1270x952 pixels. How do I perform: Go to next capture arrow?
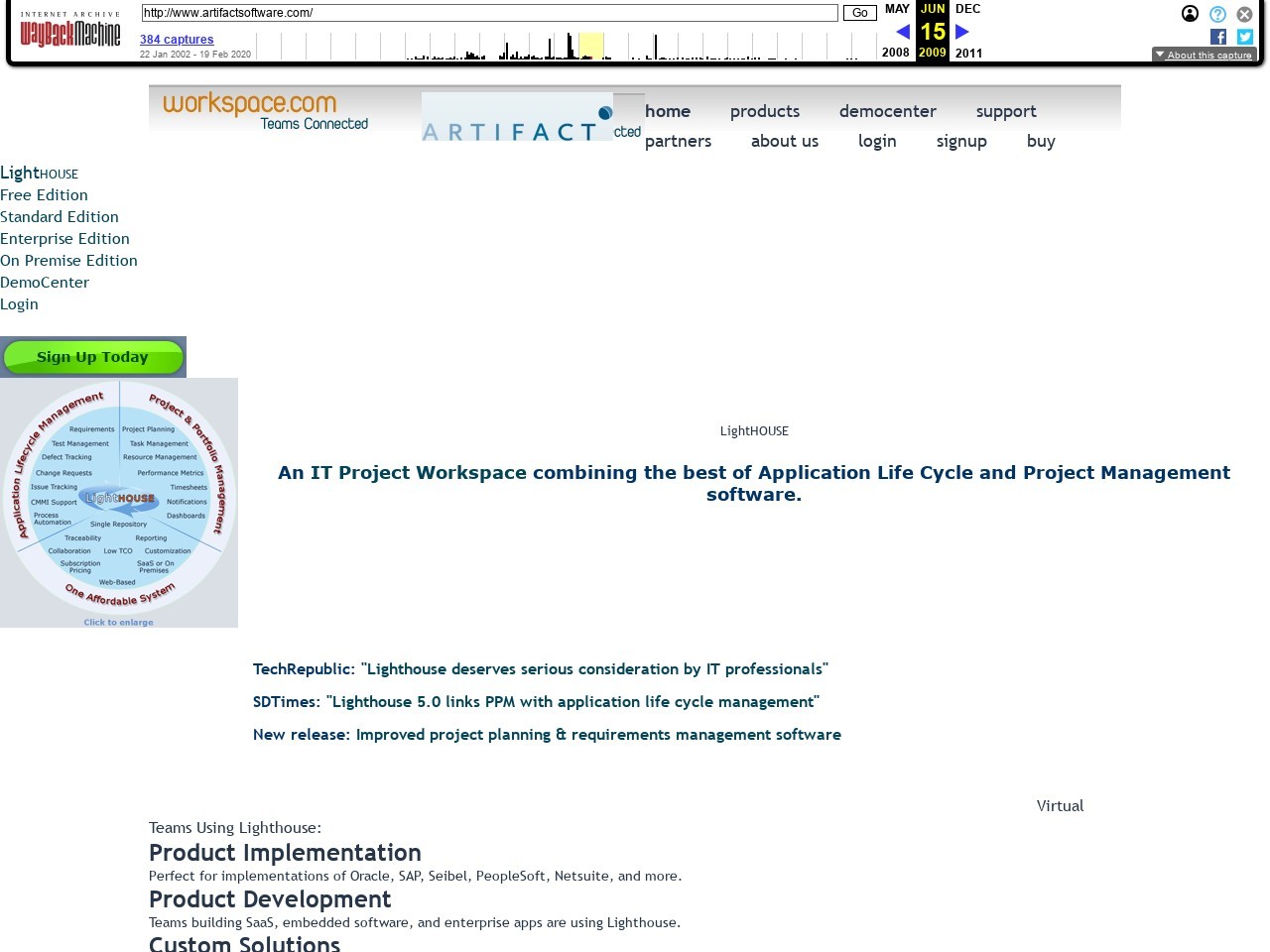(x=961, y=32)
